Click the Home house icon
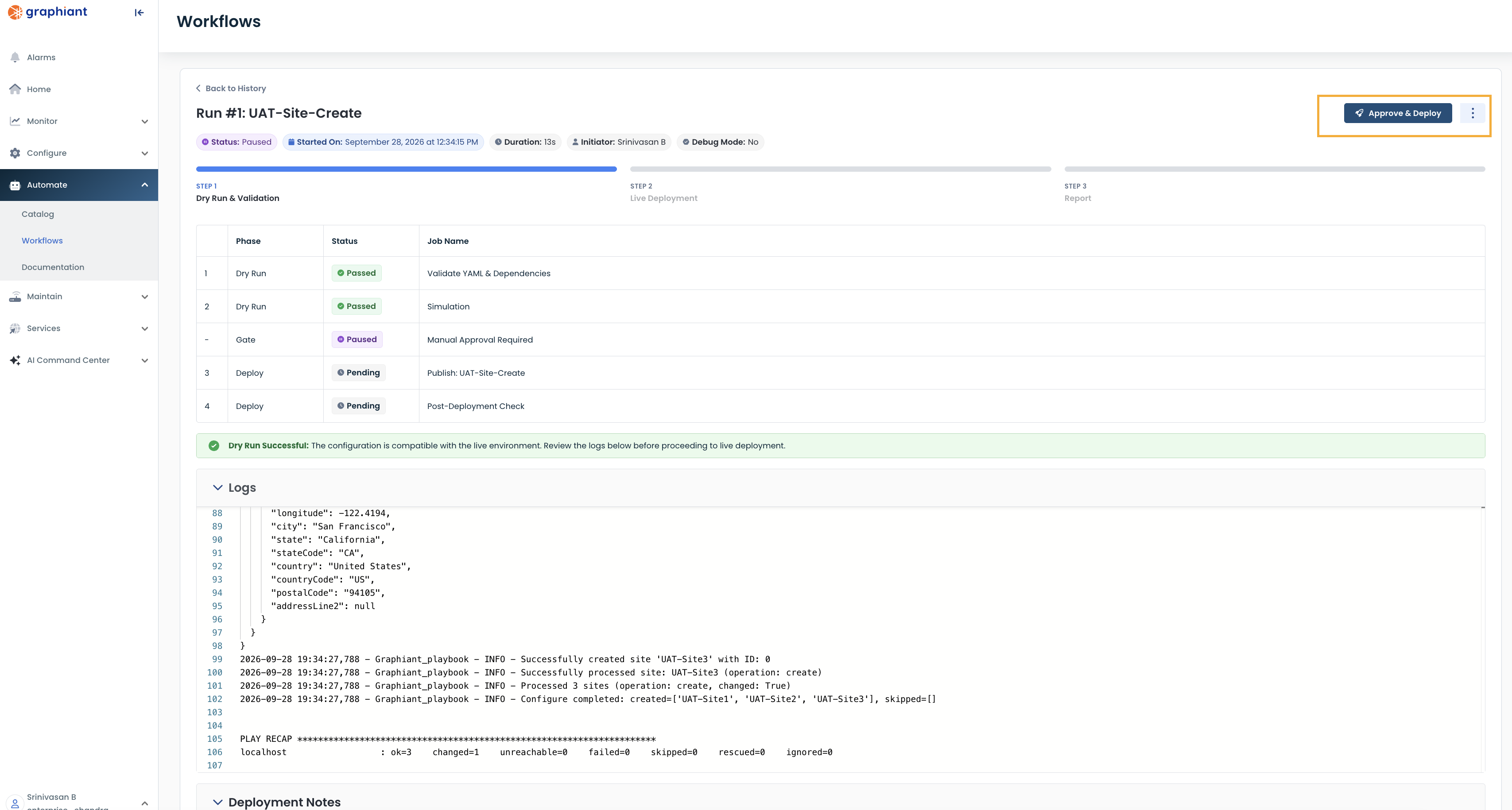 pos(15,89)
